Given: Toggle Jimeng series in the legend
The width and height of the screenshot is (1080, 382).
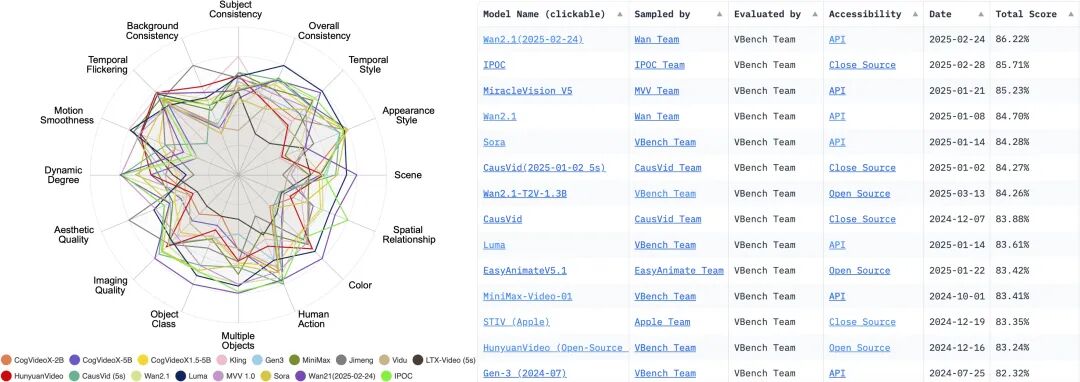Looking at the screenshot, I should pyautogui.click(x=355, y=360).
